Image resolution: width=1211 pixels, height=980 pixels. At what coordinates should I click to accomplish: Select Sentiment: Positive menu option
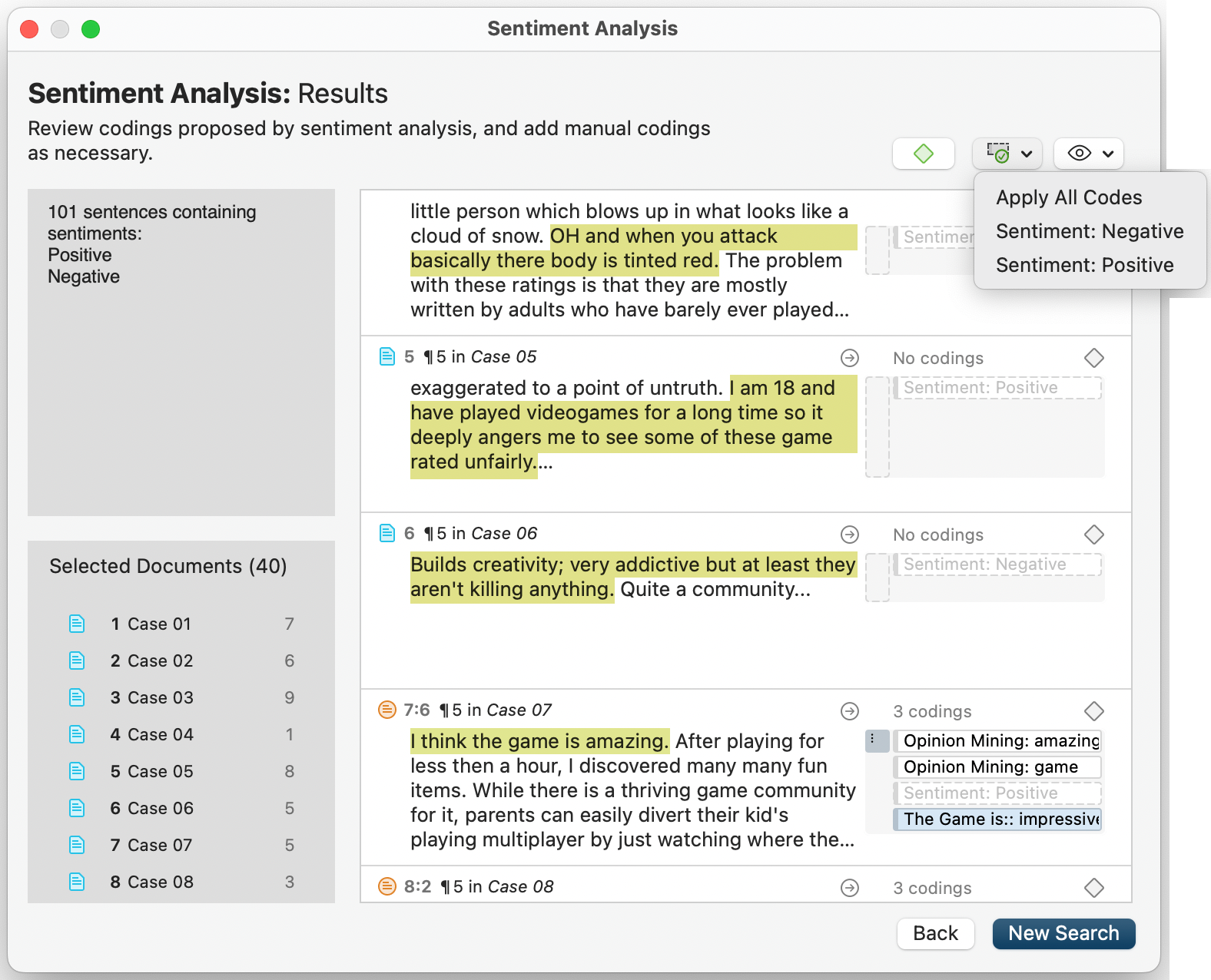point(1084,265)
